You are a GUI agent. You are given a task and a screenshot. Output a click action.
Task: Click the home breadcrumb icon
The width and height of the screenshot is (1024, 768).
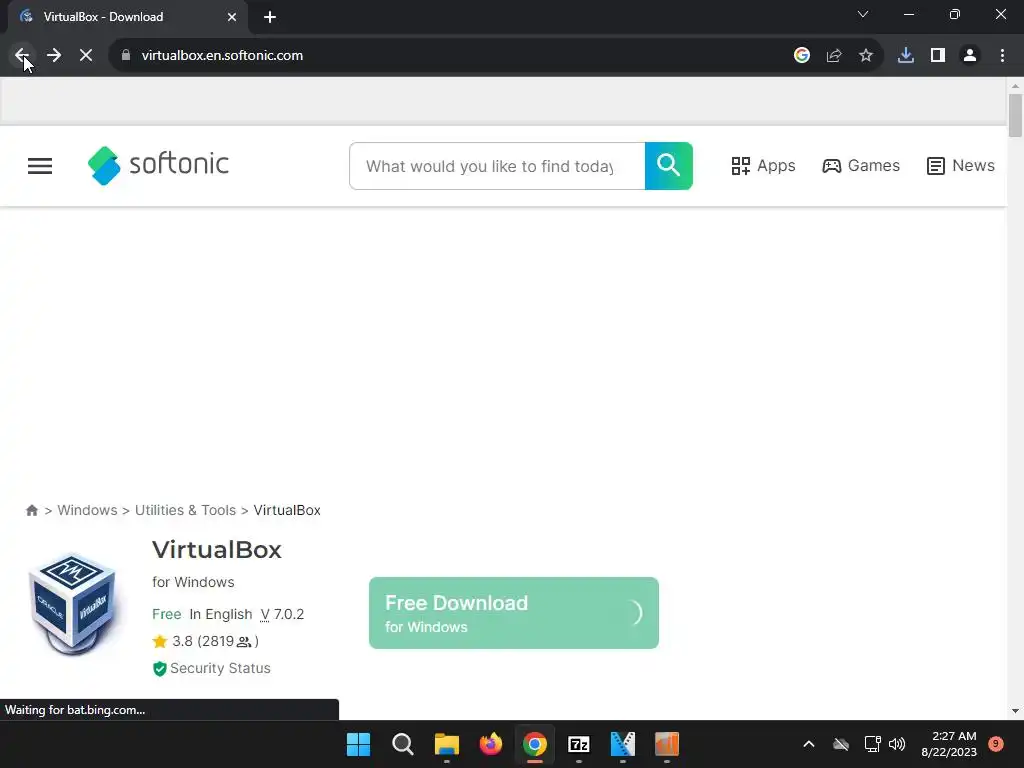click(31, 510)
